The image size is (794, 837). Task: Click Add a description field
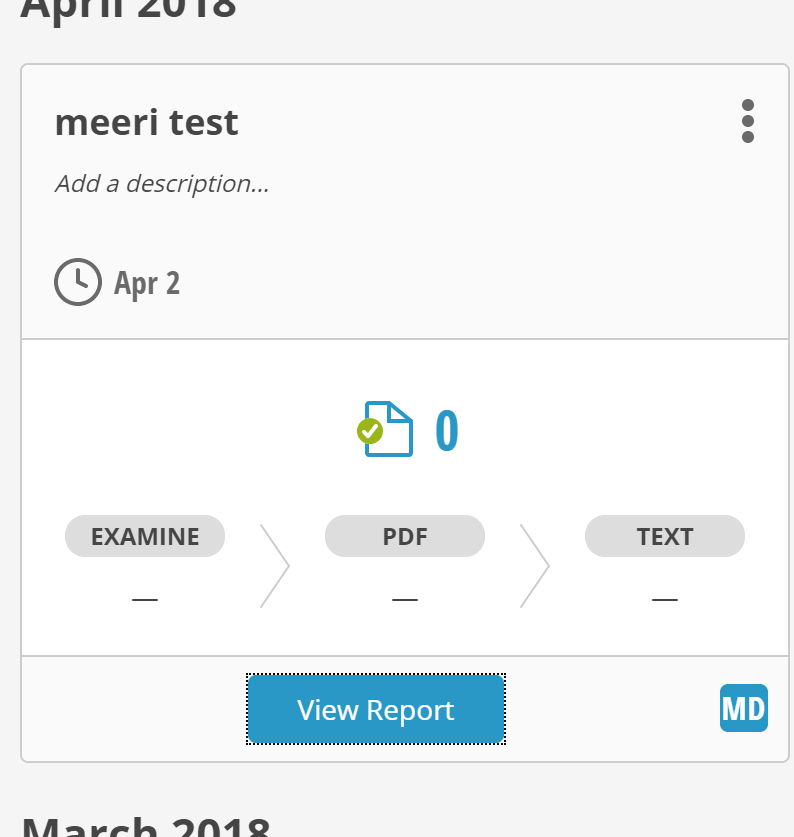tap(162, 184)
